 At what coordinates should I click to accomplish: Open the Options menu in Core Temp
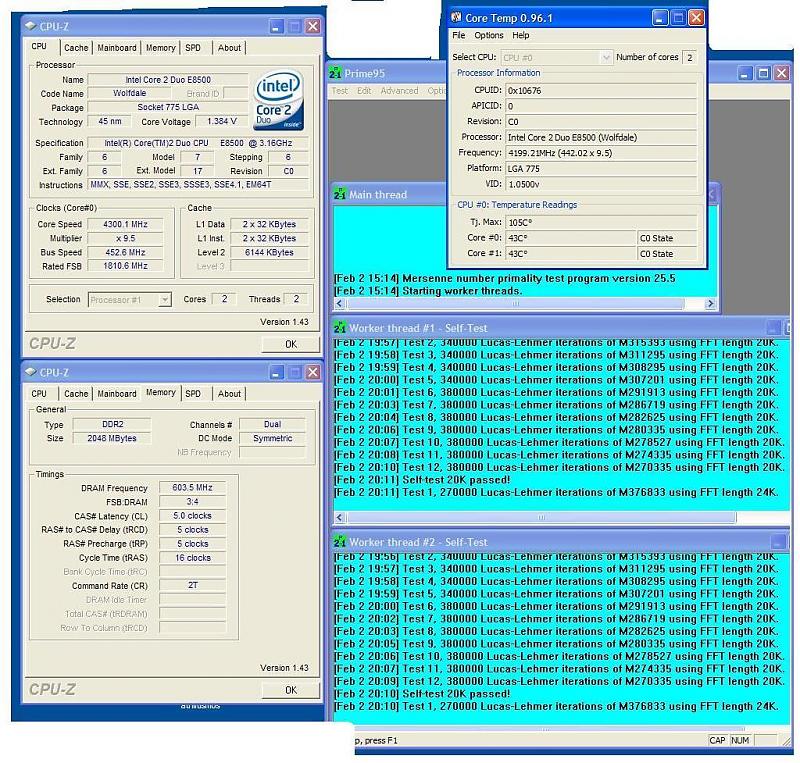(x=489, y=35)
